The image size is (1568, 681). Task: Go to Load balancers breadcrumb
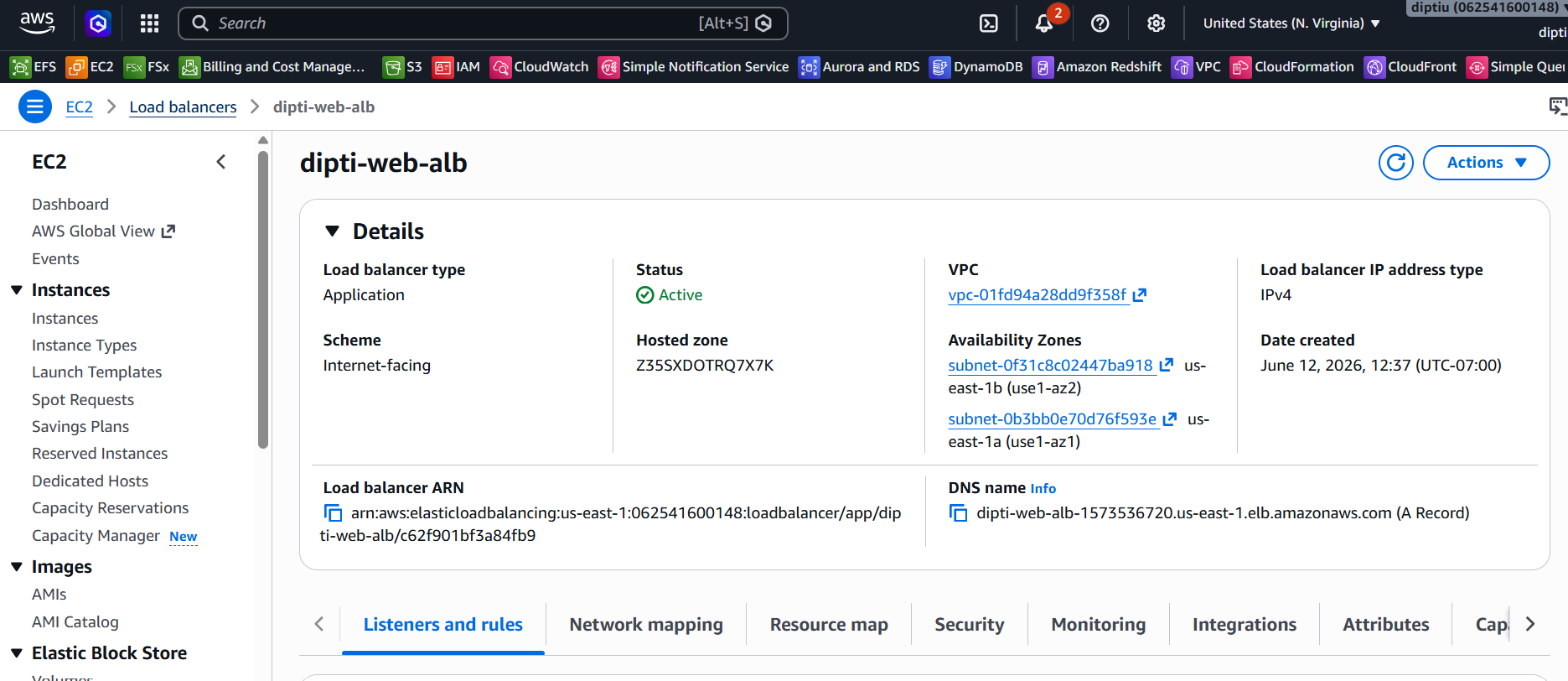click(183, 107)
